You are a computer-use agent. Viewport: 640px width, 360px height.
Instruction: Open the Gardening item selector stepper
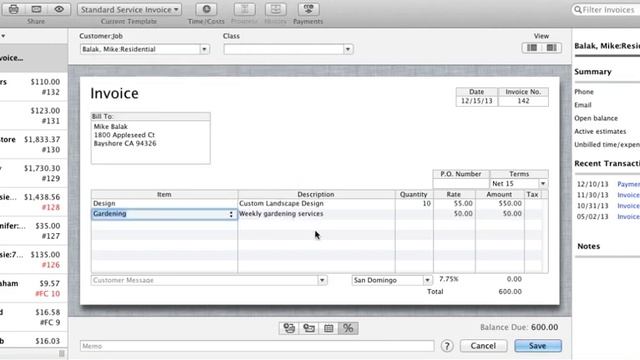click(231, 214)
